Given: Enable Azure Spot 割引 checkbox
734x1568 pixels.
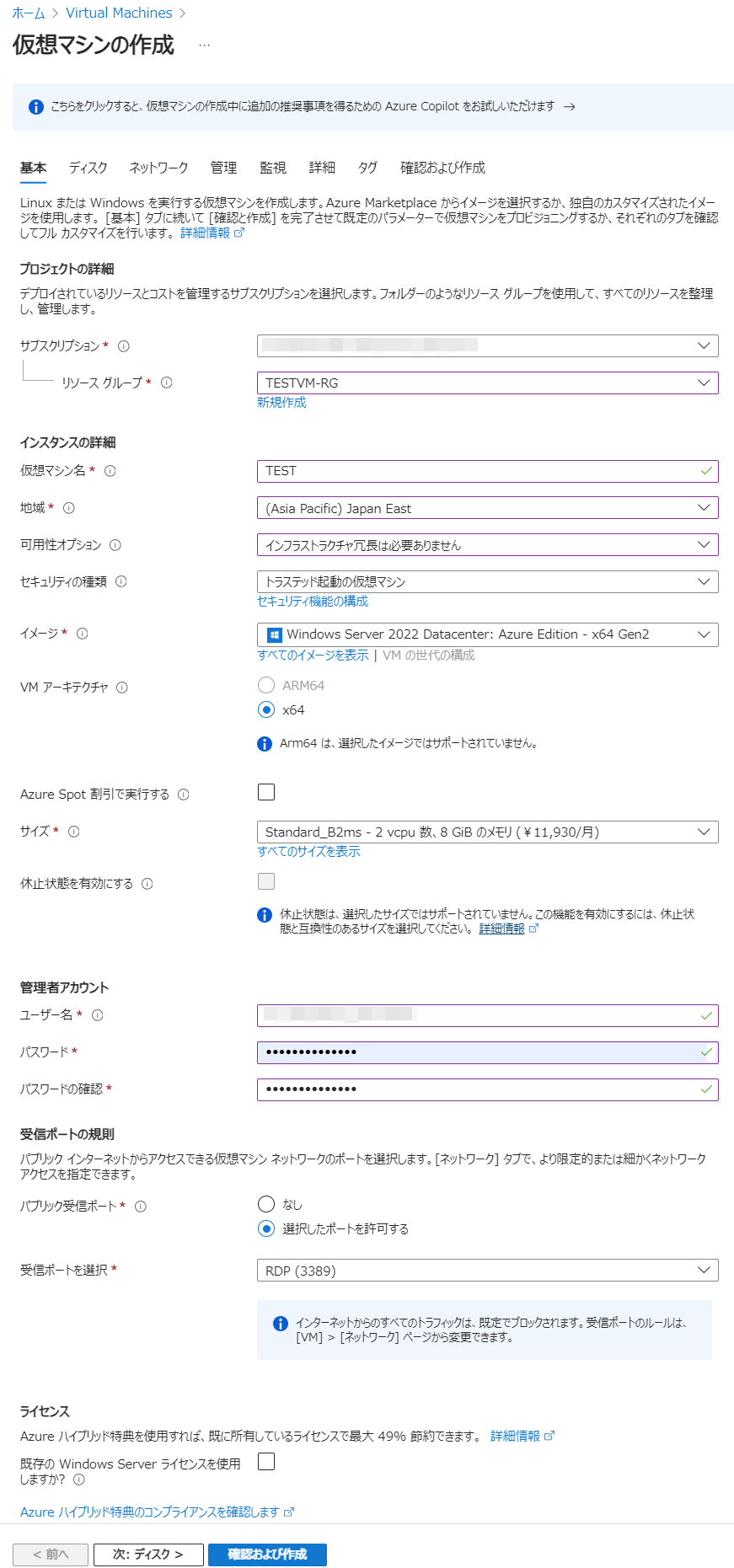Looking at the screenshot, I should pyautogui.click(x=266, y=792).
